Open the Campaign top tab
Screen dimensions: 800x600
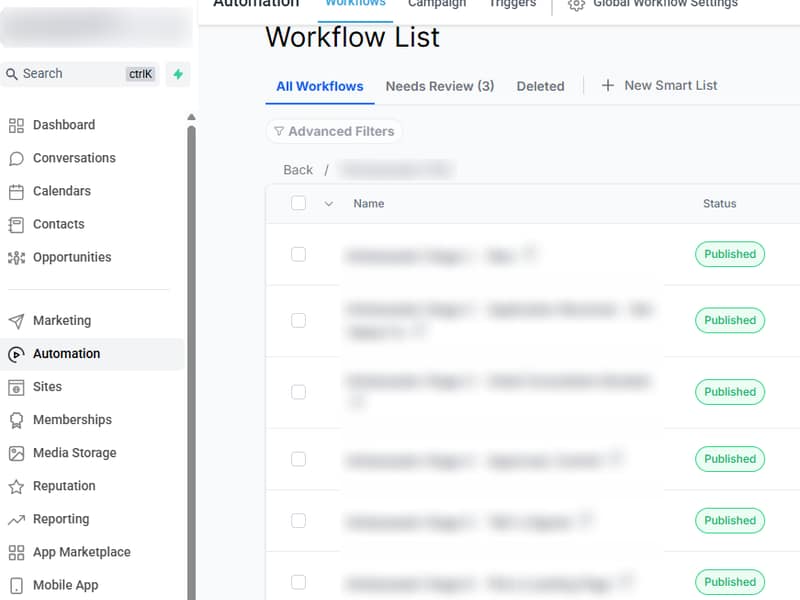point(437,4)
